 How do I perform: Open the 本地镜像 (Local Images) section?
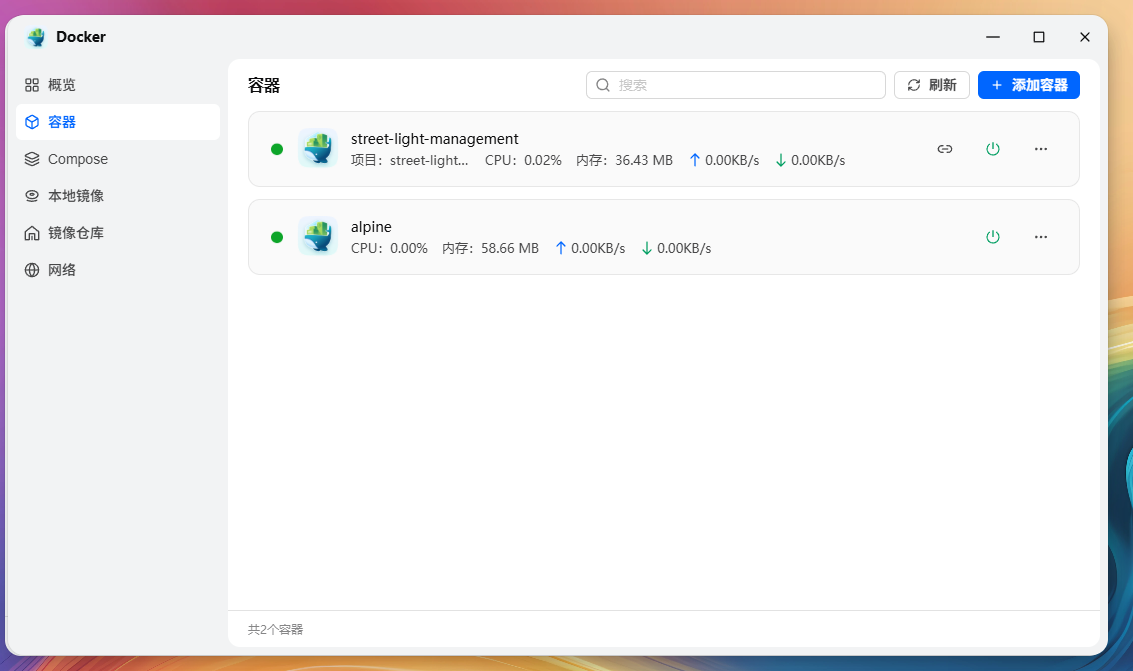coord(69,195)
